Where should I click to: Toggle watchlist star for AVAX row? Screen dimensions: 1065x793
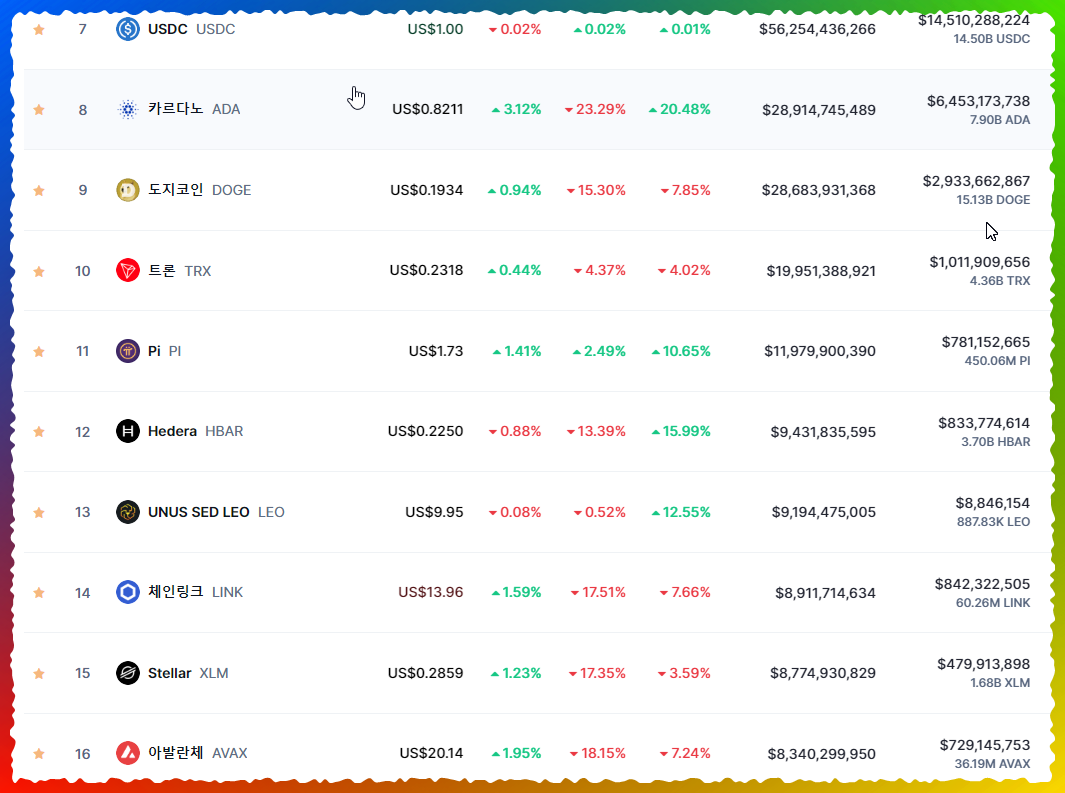click(x=39, y=754)
